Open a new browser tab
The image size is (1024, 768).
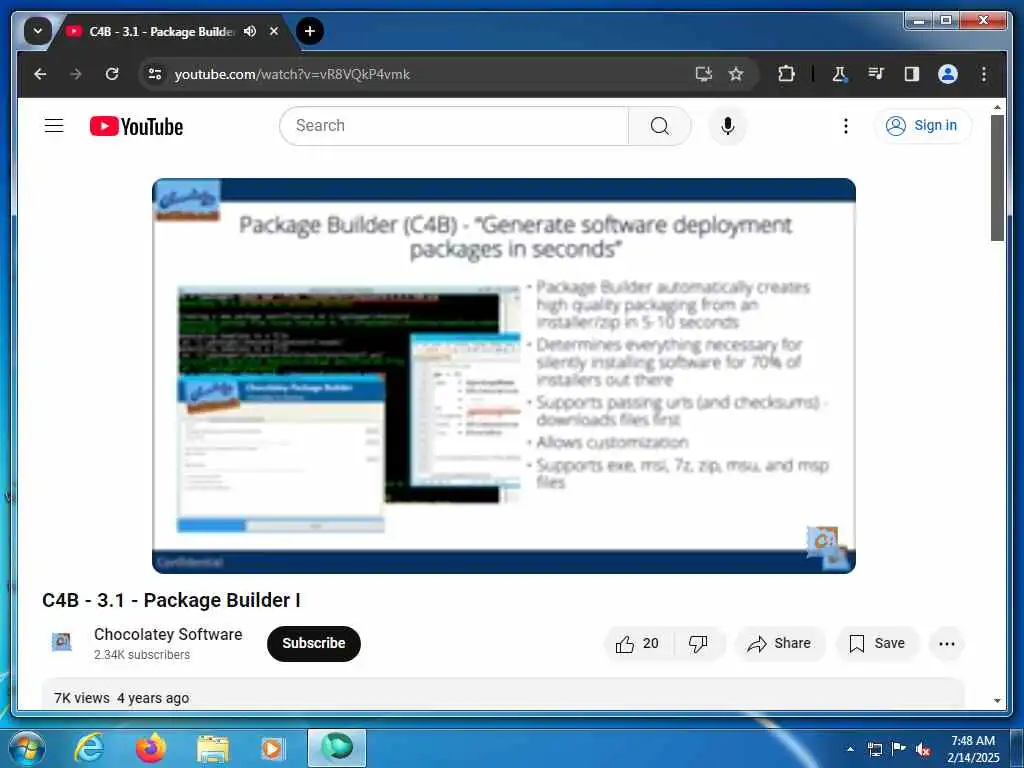[310, 31]
